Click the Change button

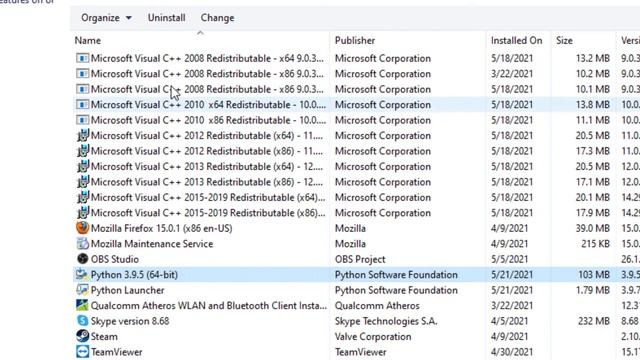(218, 18)
